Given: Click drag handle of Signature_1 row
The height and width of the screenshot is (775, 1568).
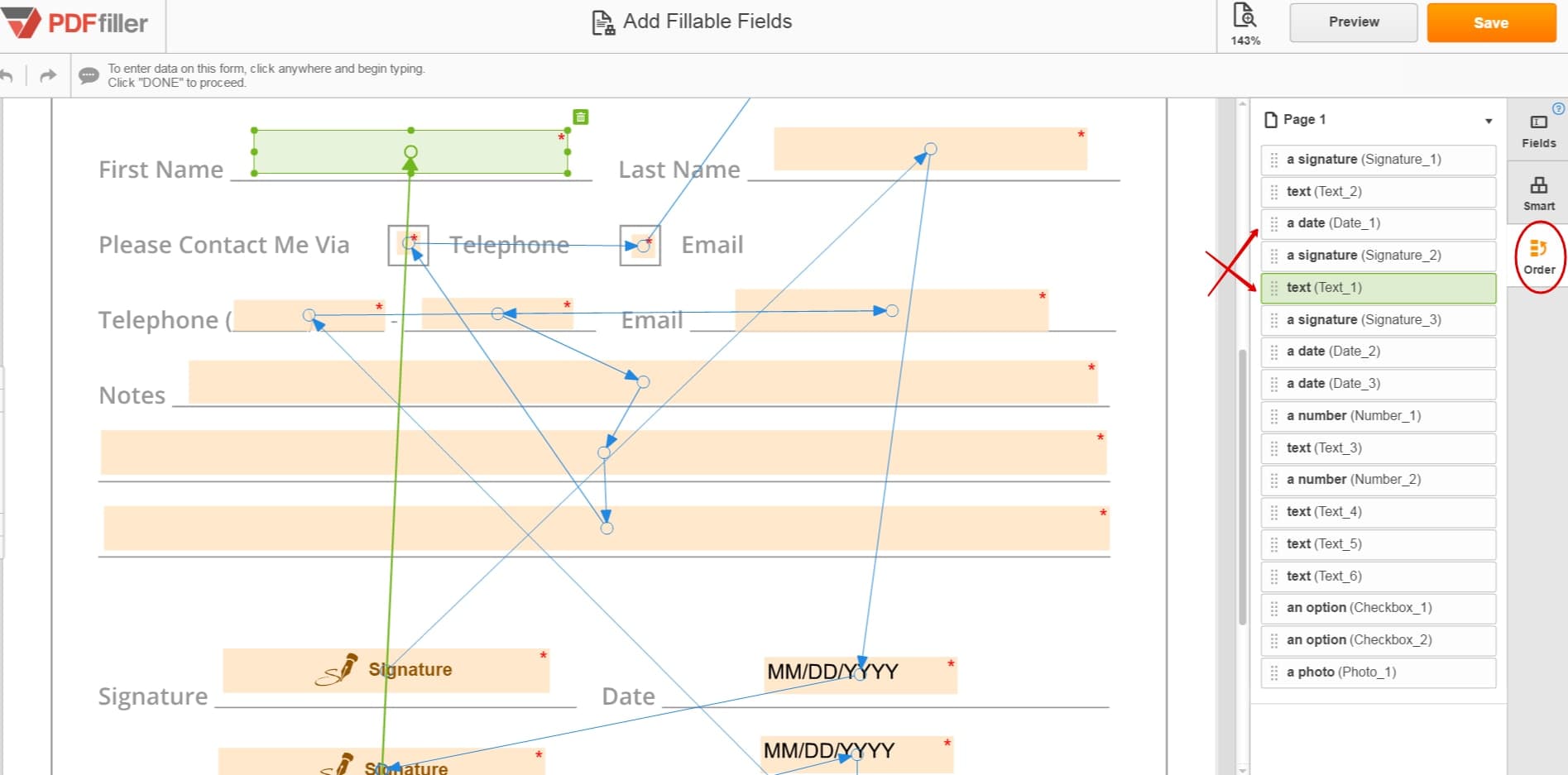Looking at the screenshot, I should click(x=1274, y=160).
